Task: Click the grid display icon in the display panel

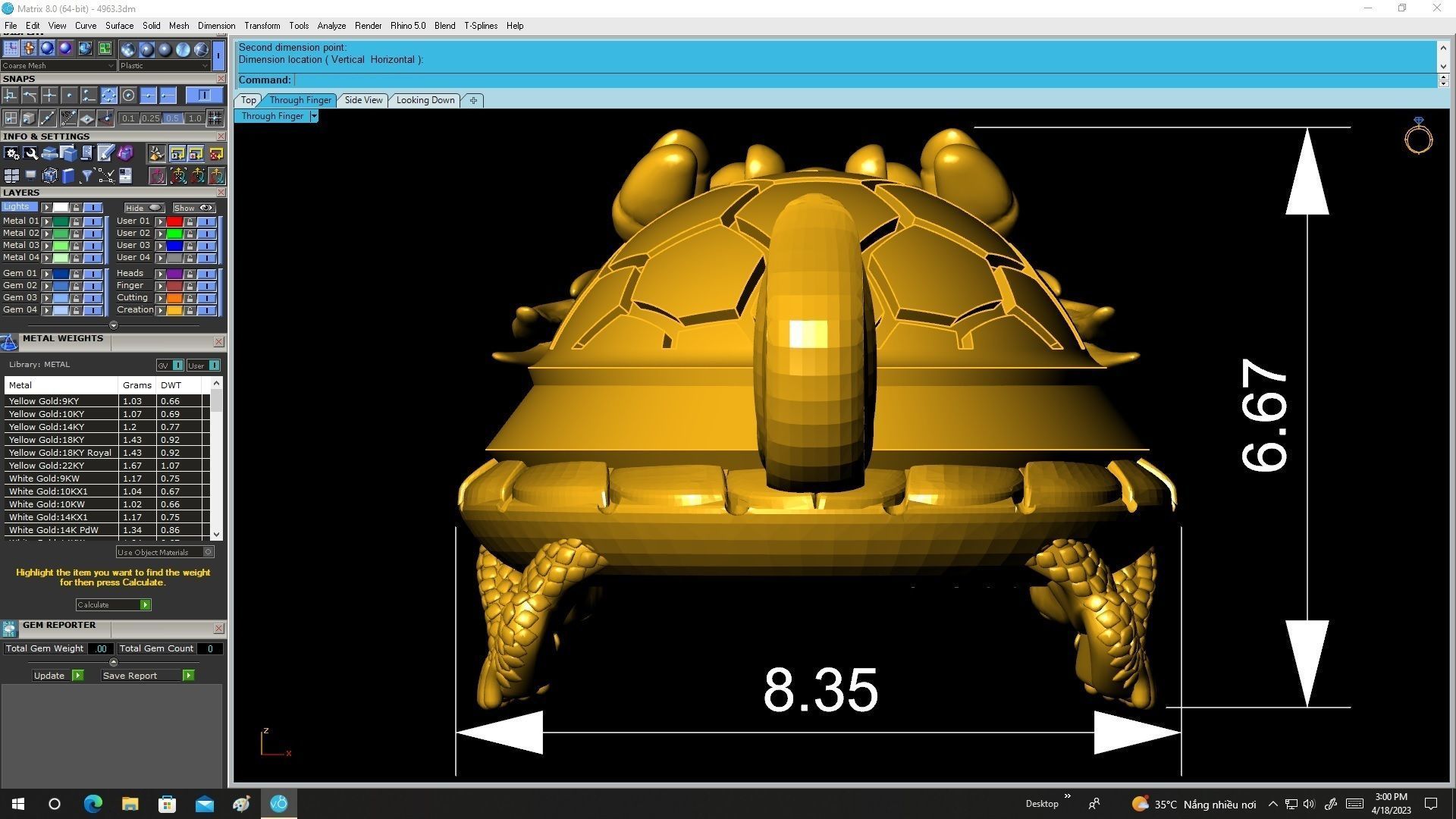Action: point(11,49)
